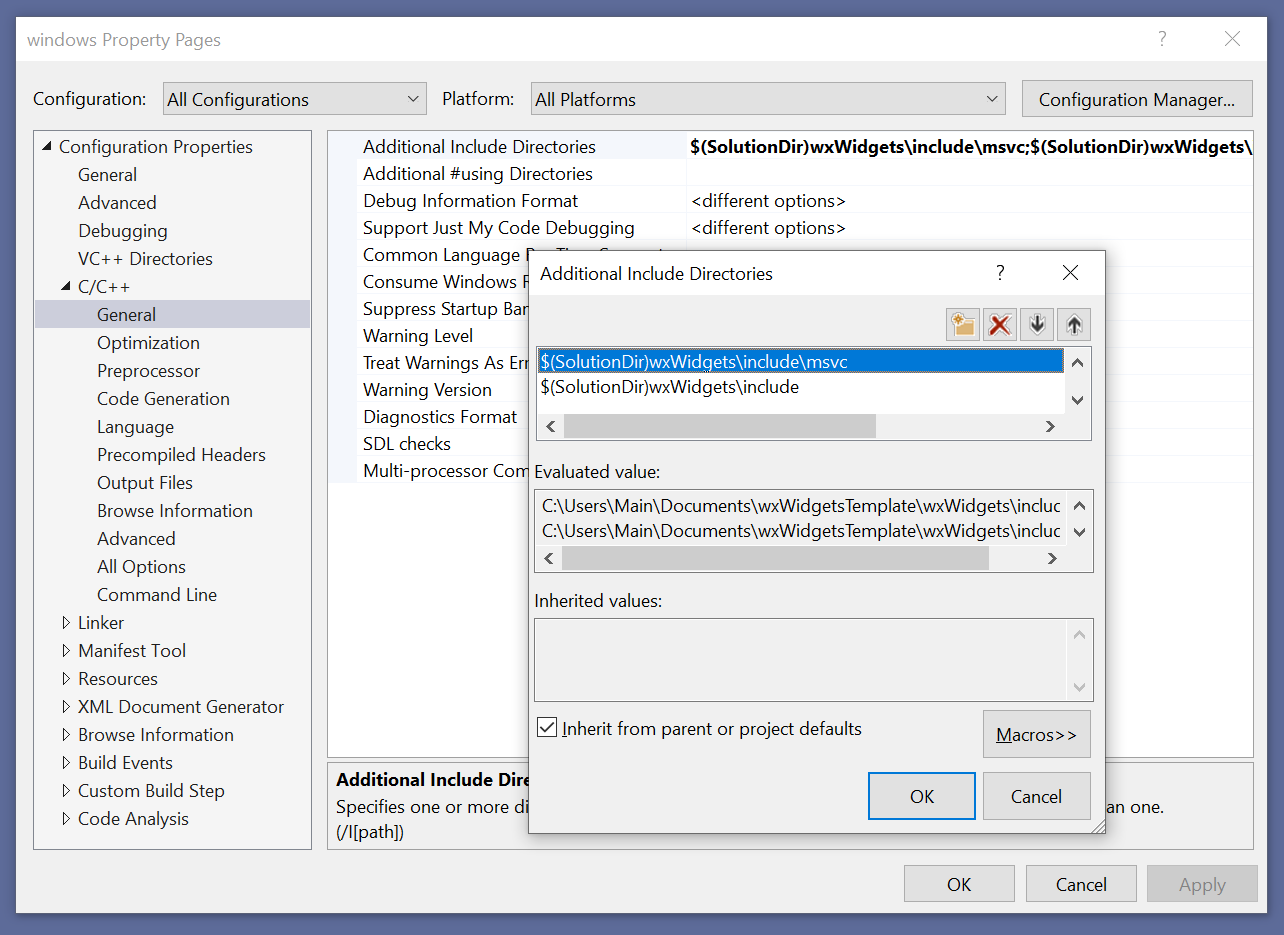Click the Move Line Down arrow icon
Viewport: 1284px width, 935px height.
1037,324
